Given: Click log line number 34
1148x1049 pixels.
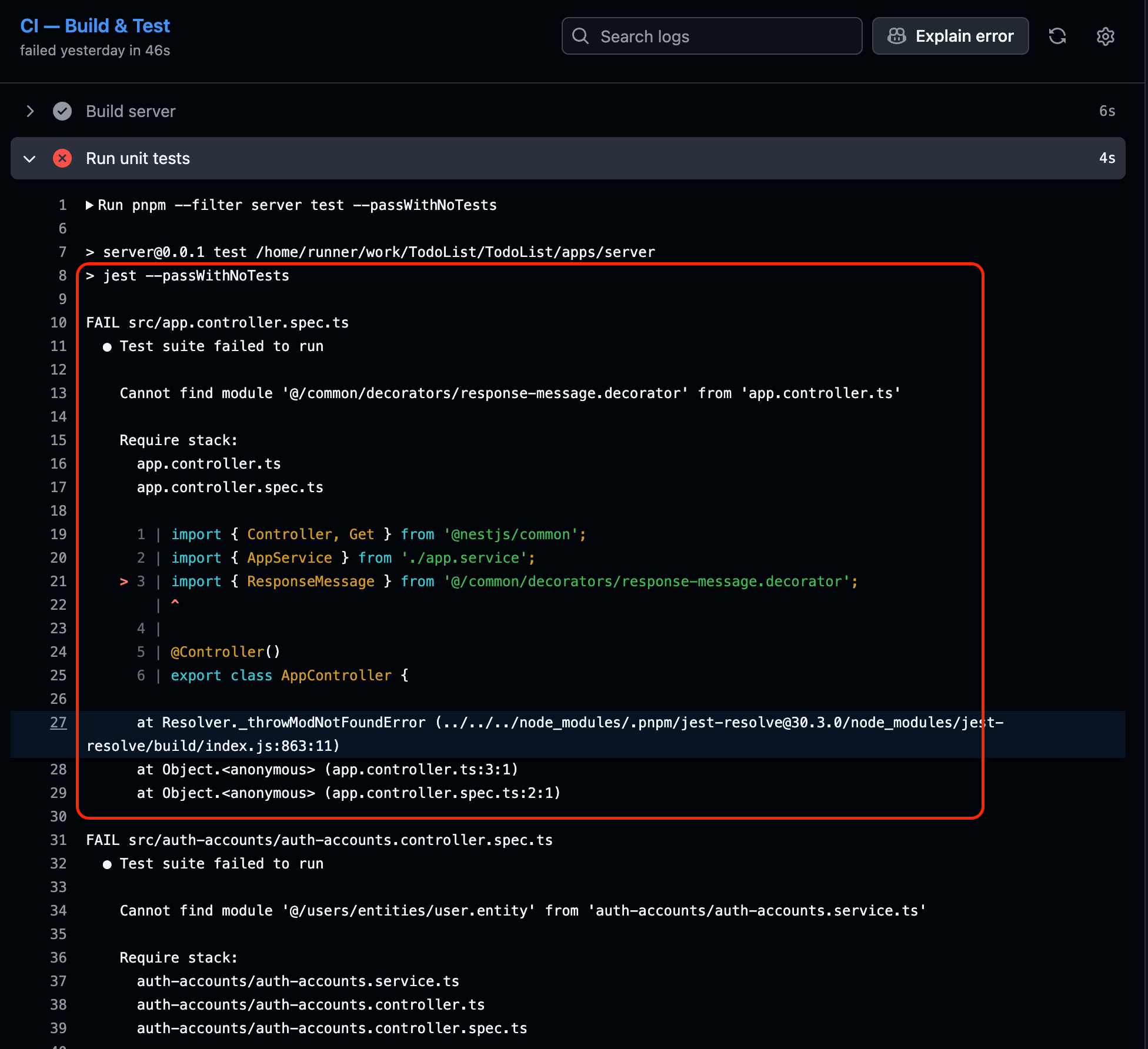Looking at the screenshot, I should click(x=58, y=911).
